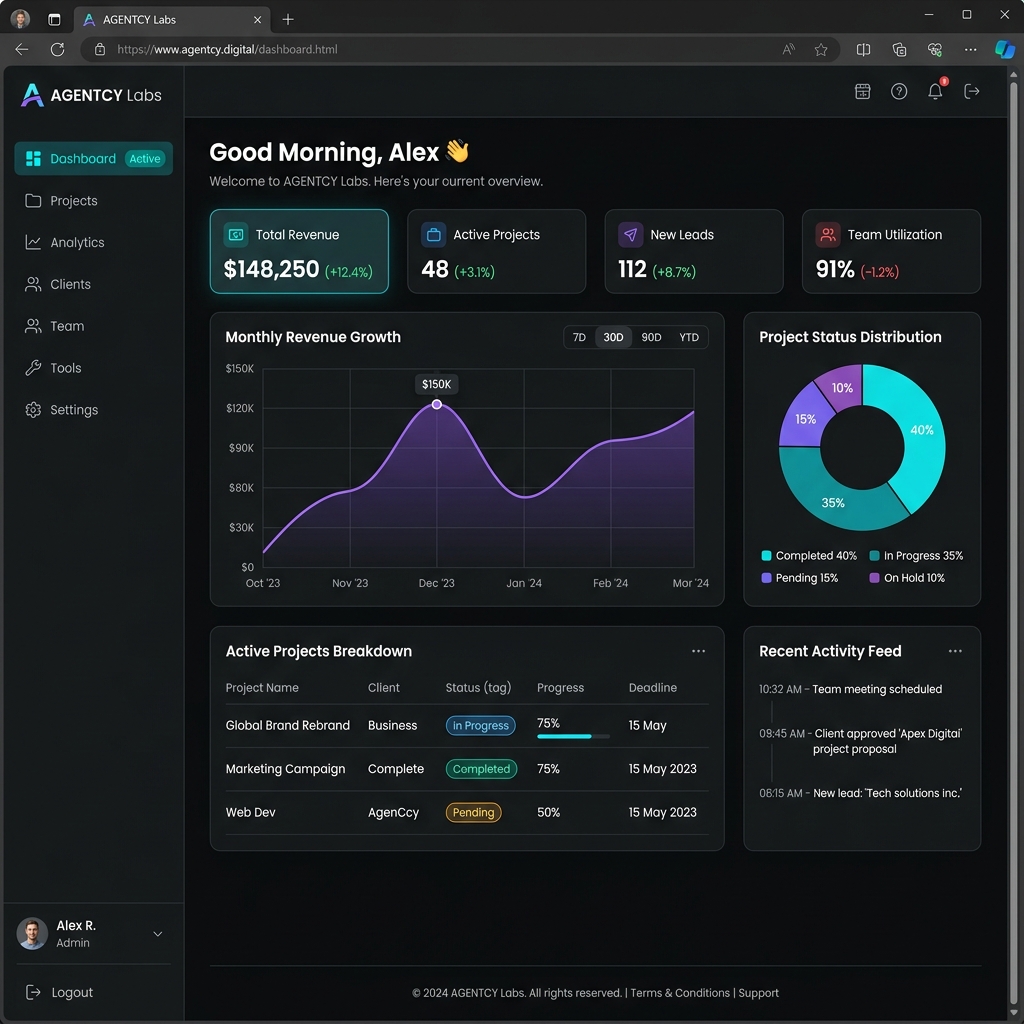Toggle In Progress 35% legend entry
Viewport: 1024px width, 1024px height.
click(x=916, y=556)
